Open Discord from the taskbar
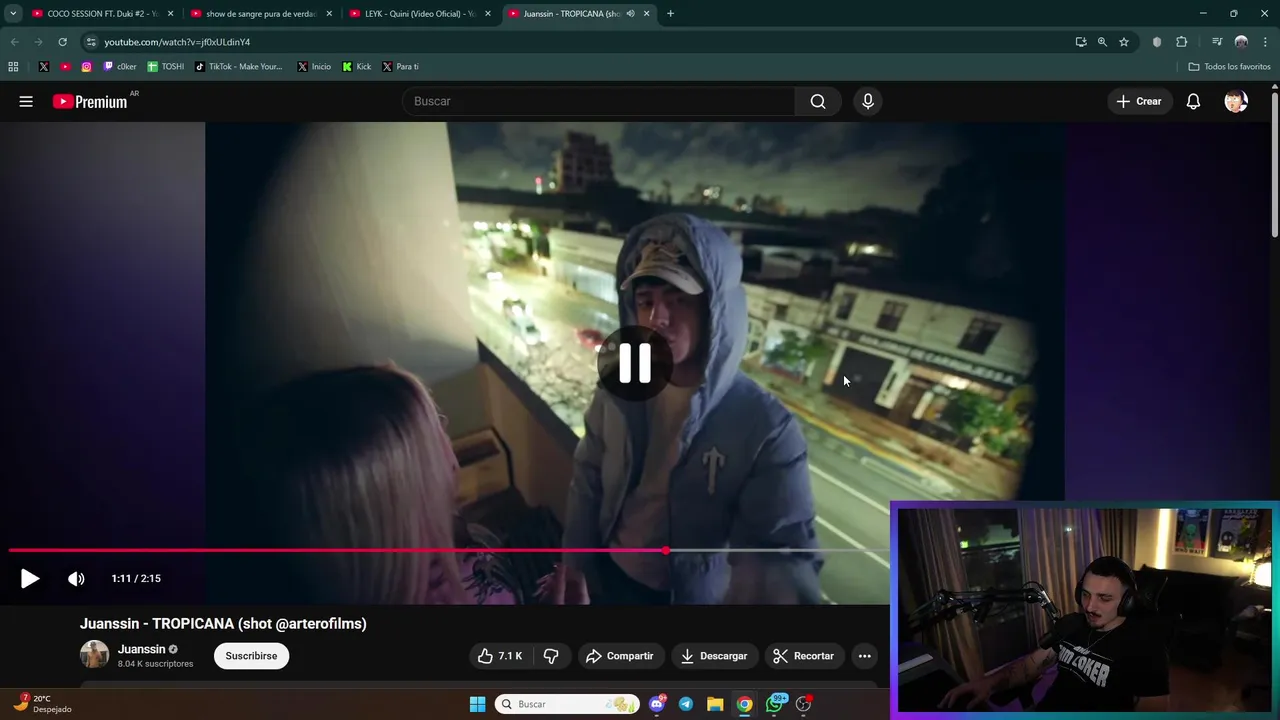This screenshot has height=720, width=1280. (657, 704)
